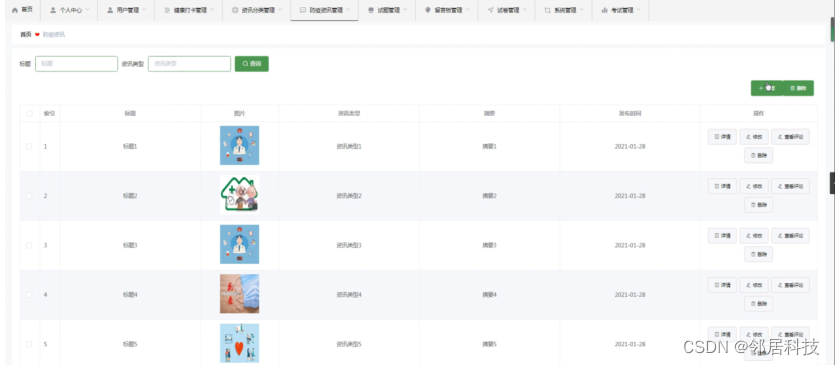Click the 删除 trash icon in row 标题1
Viewport: 835px width, 365px height.
[753, 156]
